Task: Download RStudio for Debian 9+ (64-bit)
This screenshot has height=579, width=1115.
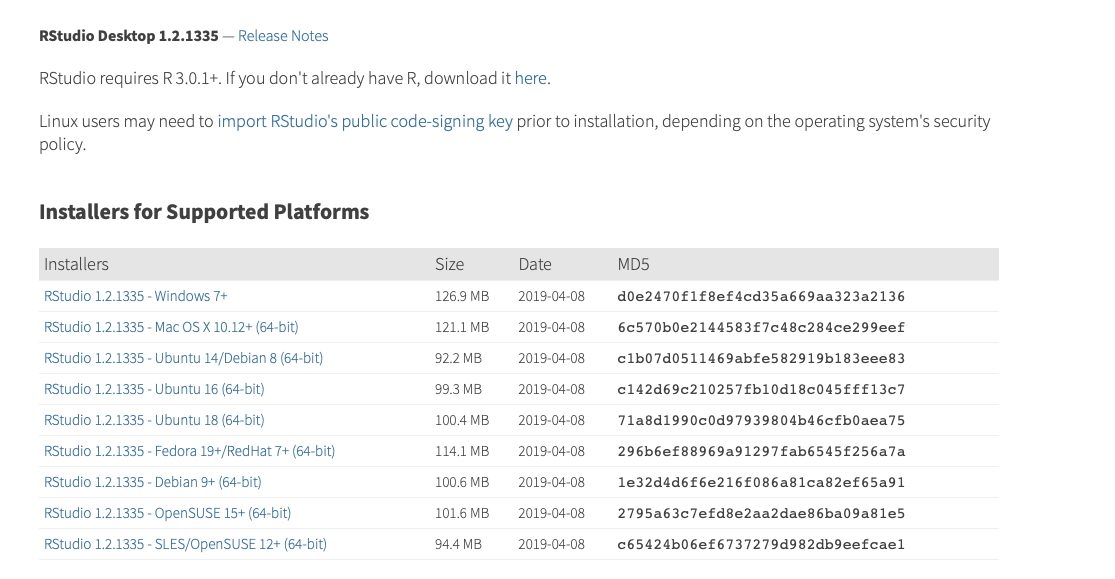Action: tap(152, 482)
